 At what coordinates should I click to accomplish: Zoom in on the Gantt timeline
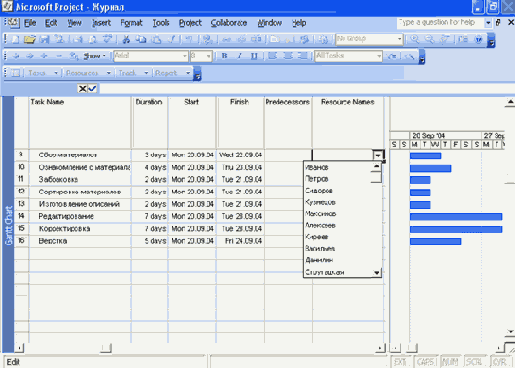pos(415,39)
